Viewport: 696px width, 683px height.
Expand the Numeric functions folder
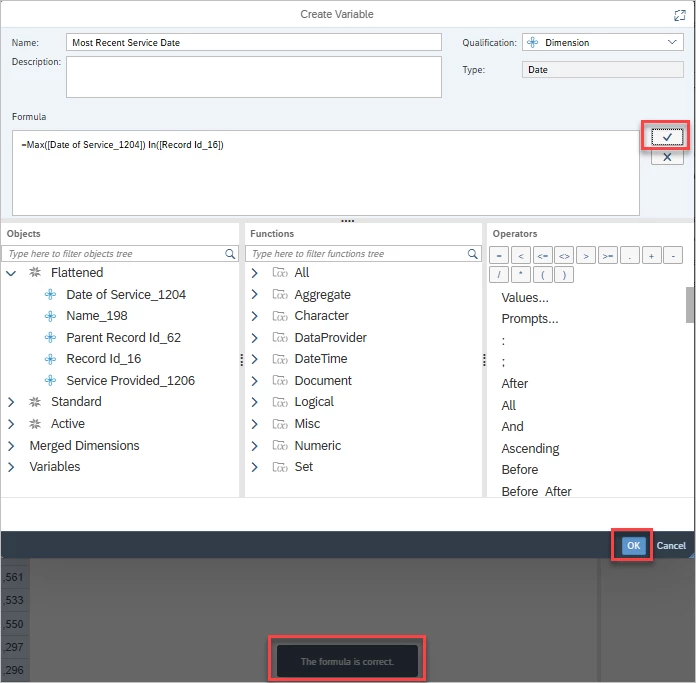[255, 446]
